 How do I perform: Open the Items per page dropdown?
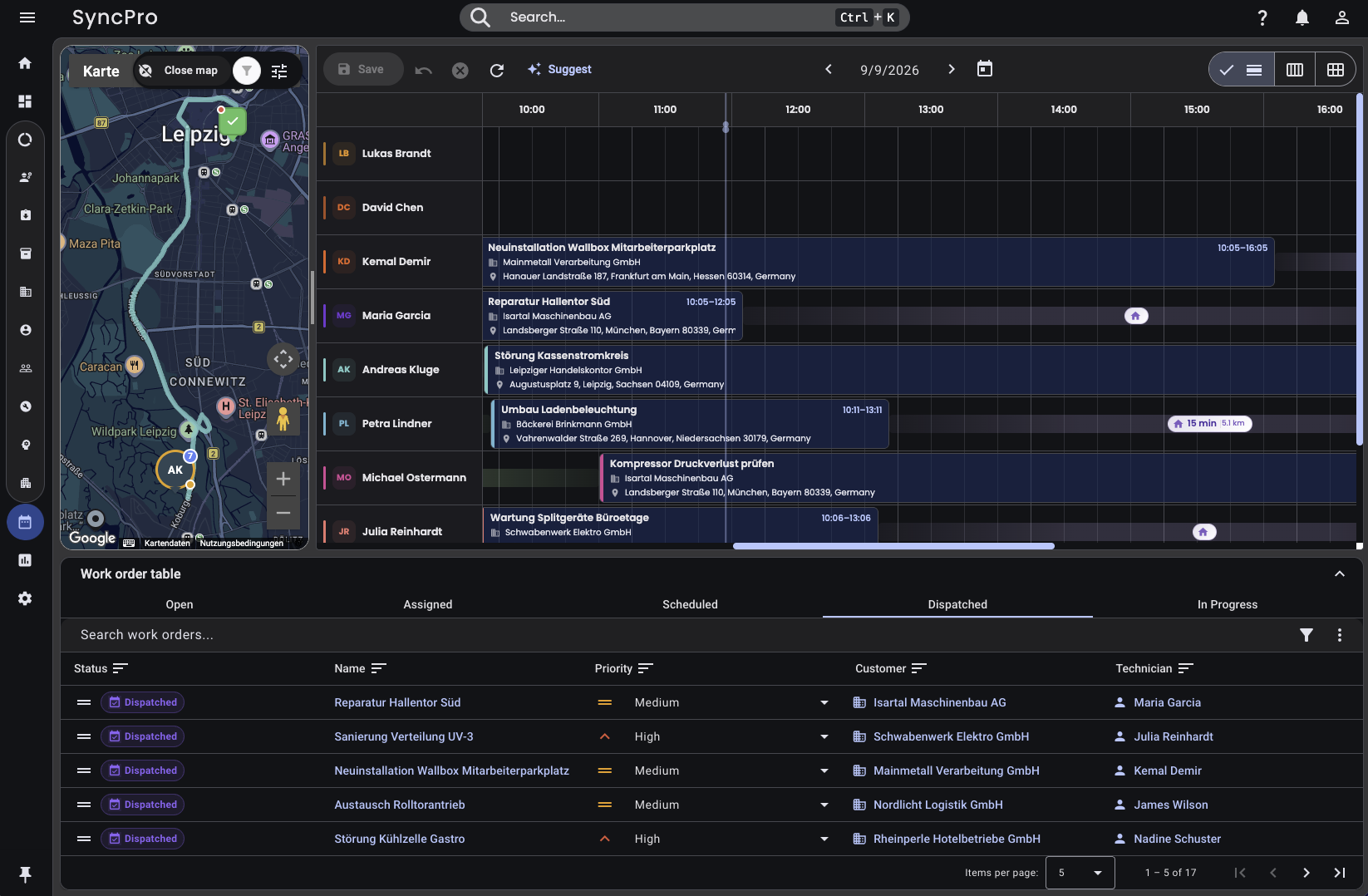1080,873
